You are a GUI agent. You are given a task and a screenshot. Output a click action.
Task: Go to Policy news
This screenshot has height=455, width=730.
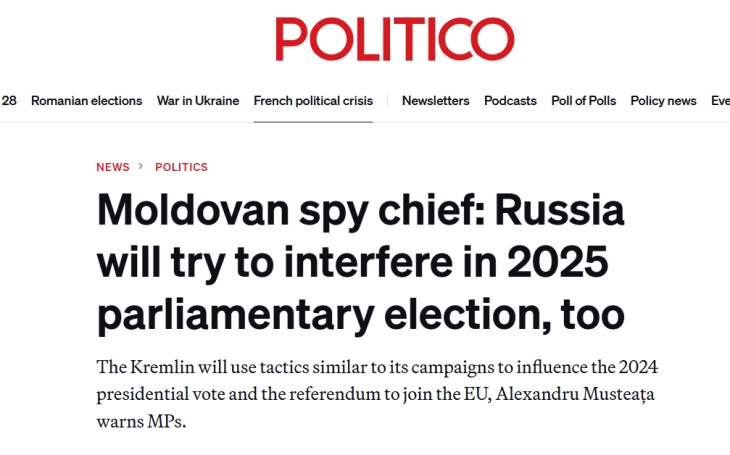663,101
